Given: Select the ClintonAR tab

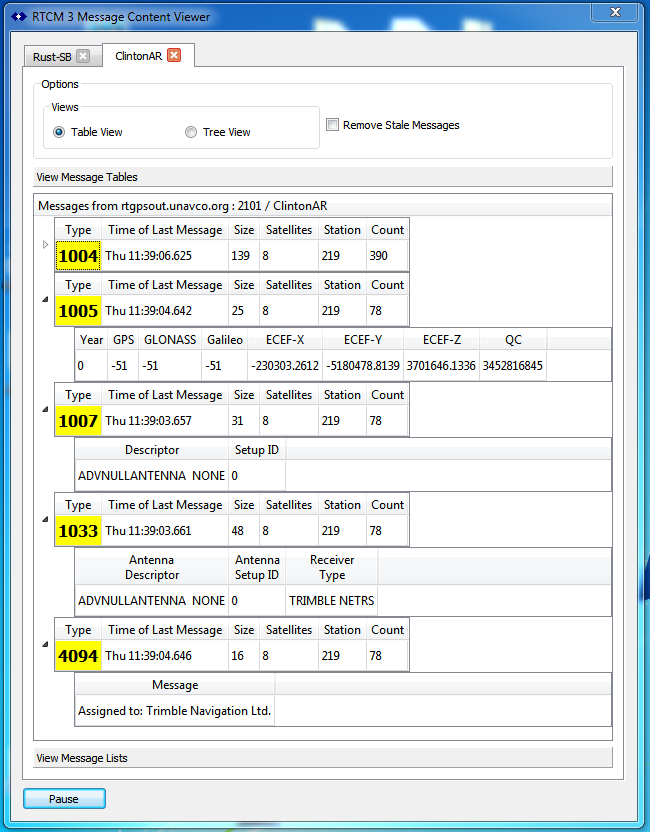Looking at the screenshot, I should coord(138,56).
